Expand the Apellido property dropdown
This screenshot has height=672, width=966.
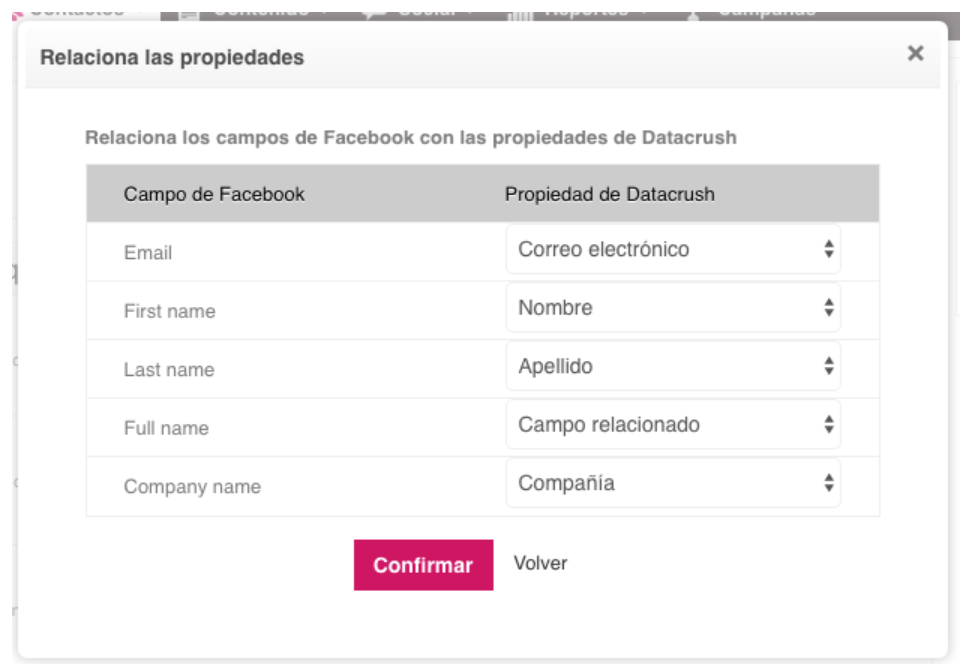coord(673,366)
